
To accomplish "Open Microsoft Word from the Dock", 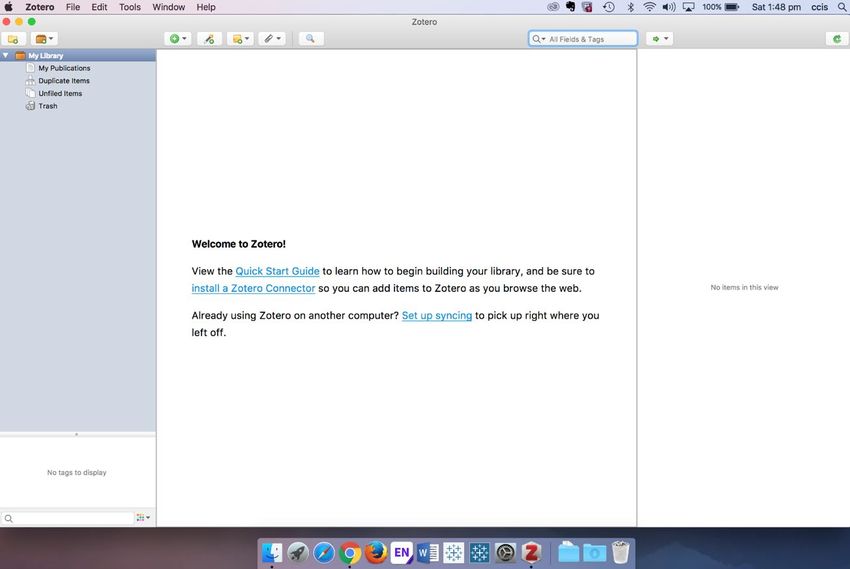I will pos(428,553).
